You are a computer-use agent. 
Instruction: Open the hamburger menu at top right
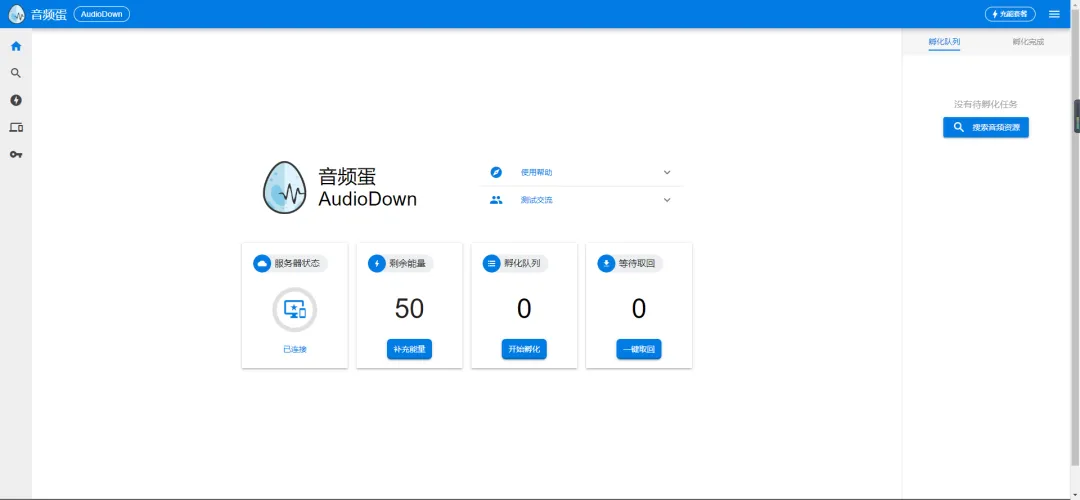(1054, 14)
